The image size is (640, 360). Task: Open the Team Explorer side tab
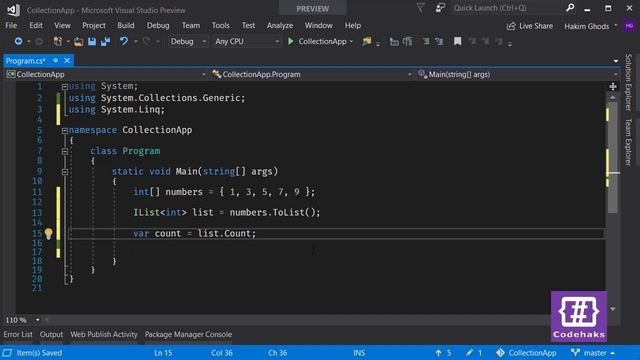point(629,142)
